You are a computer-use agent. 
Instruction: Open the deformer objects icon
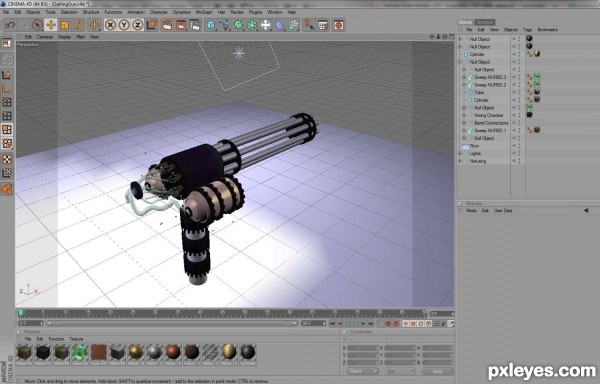pos(280,25)
